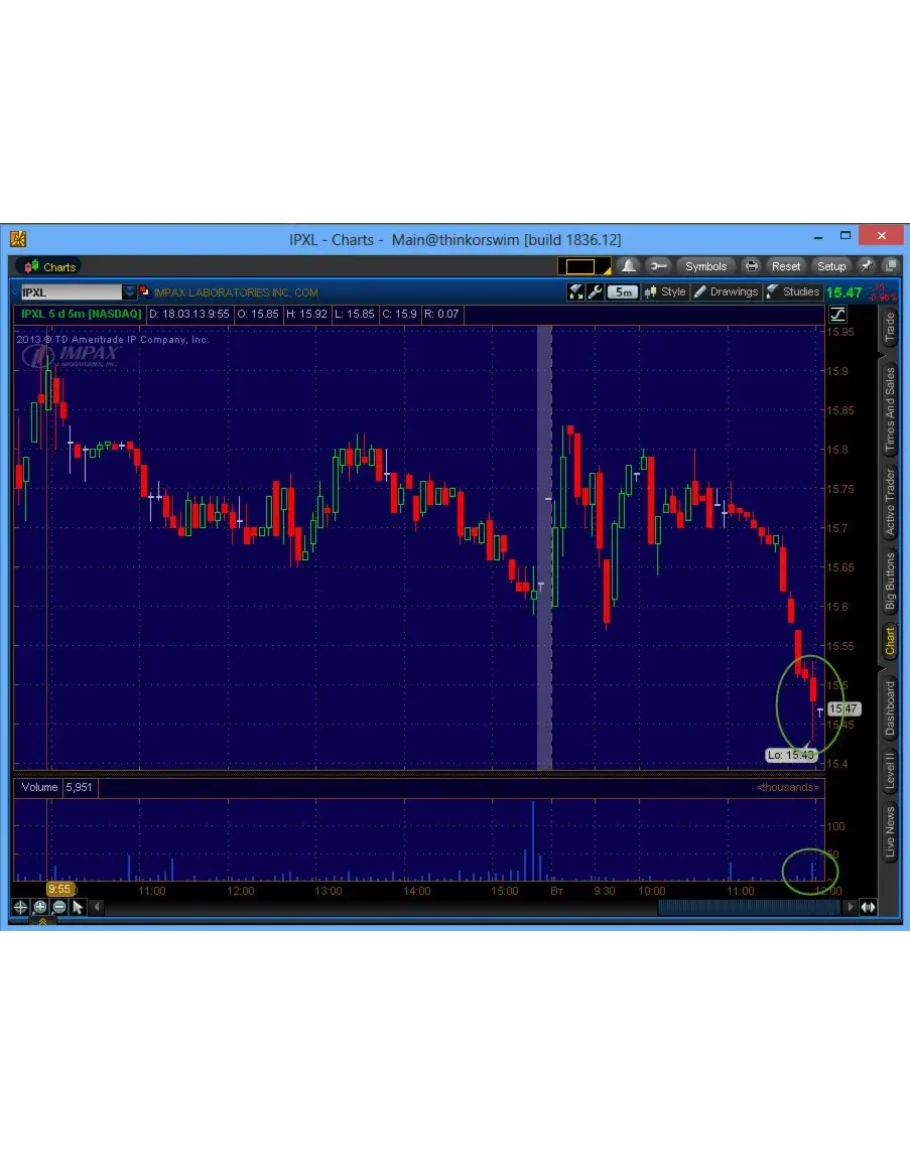Select the pointer cursor tool

[x=78, y=907]
